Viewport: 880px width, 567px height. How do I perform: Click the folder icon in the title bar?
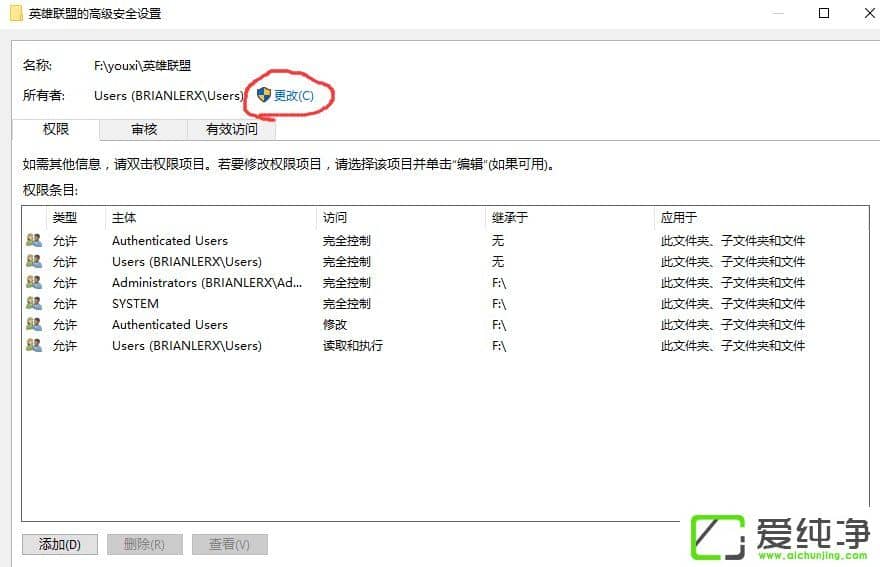(x=16, y=14)
